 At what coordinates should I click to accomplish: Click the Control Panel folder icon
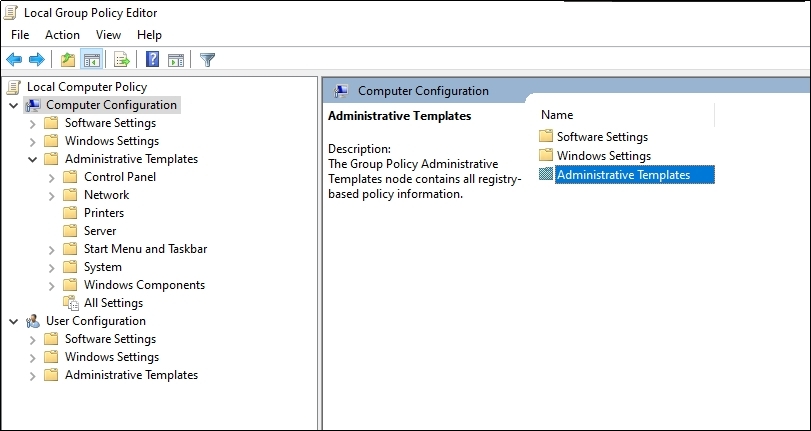[70, 177]
